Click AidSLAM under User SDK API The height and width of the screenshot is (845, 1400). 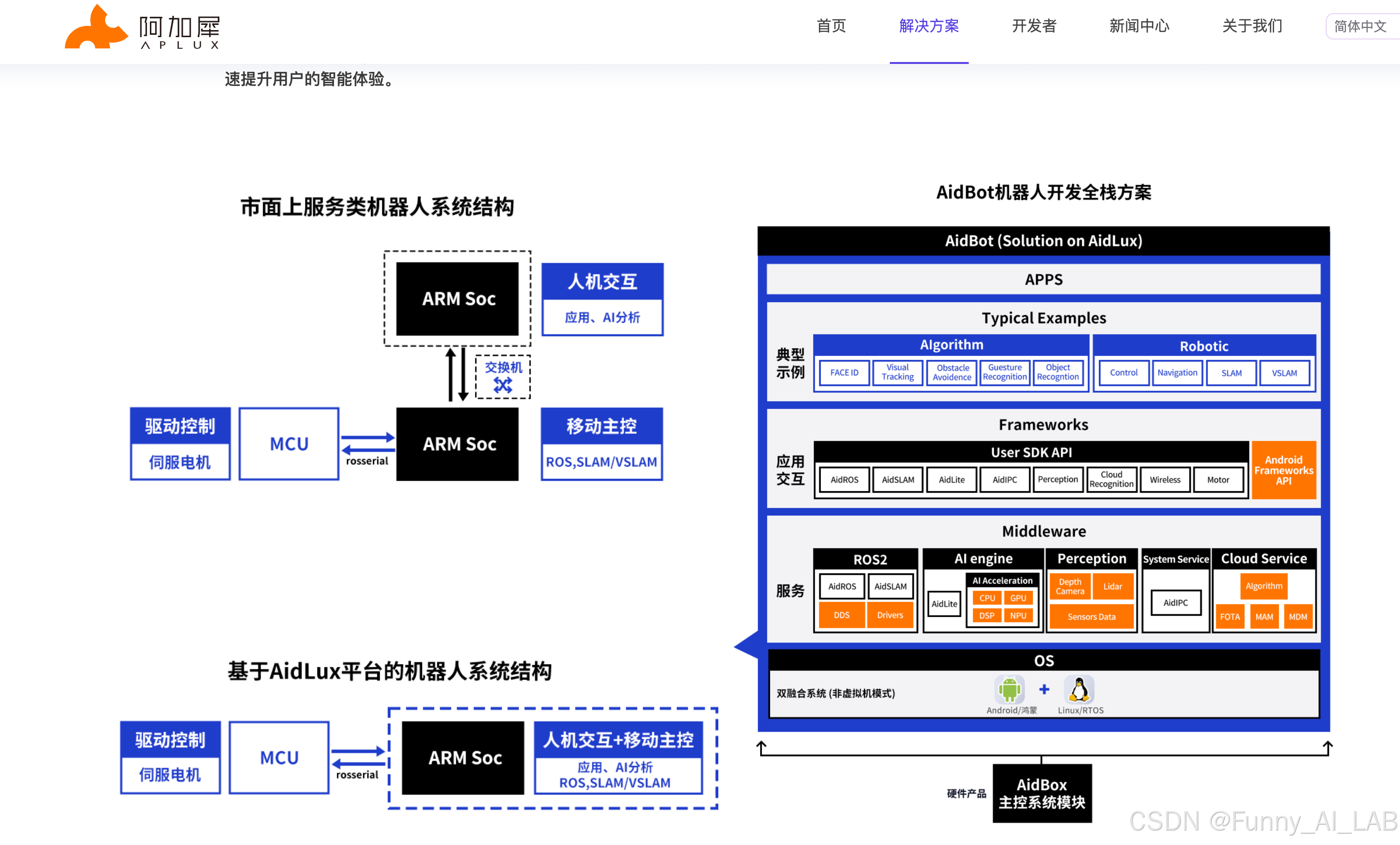coord(898,480)
